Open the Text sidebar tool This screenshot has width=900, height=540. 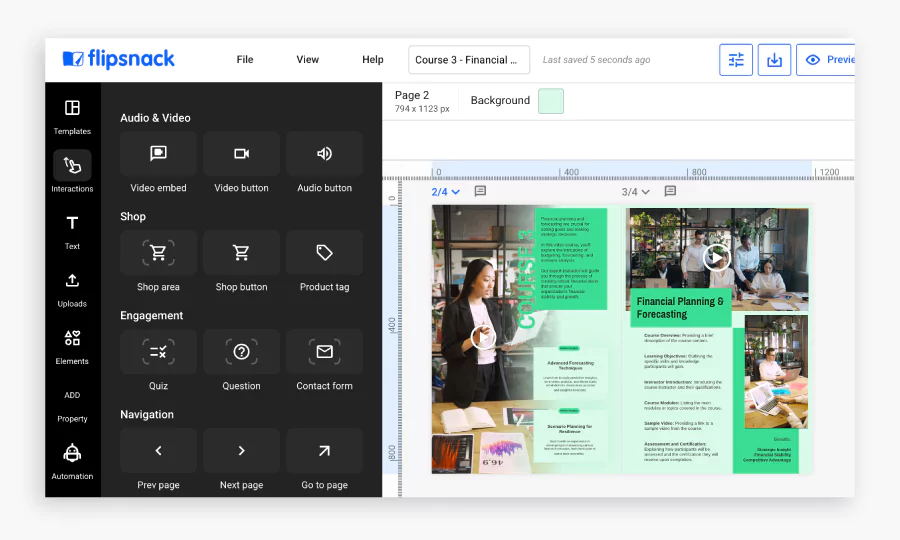point(72,232)
